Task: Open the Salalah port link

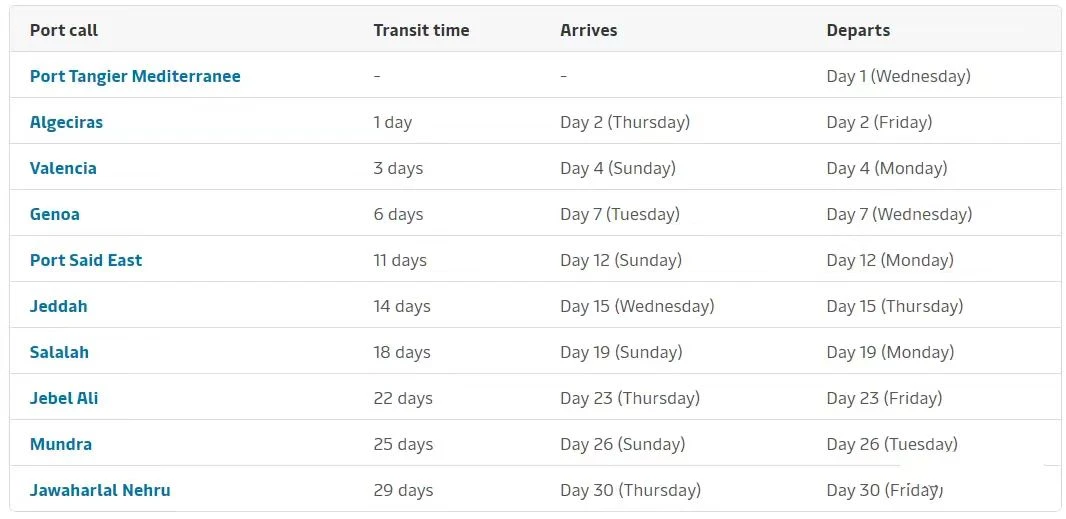Action: point(59,352)
